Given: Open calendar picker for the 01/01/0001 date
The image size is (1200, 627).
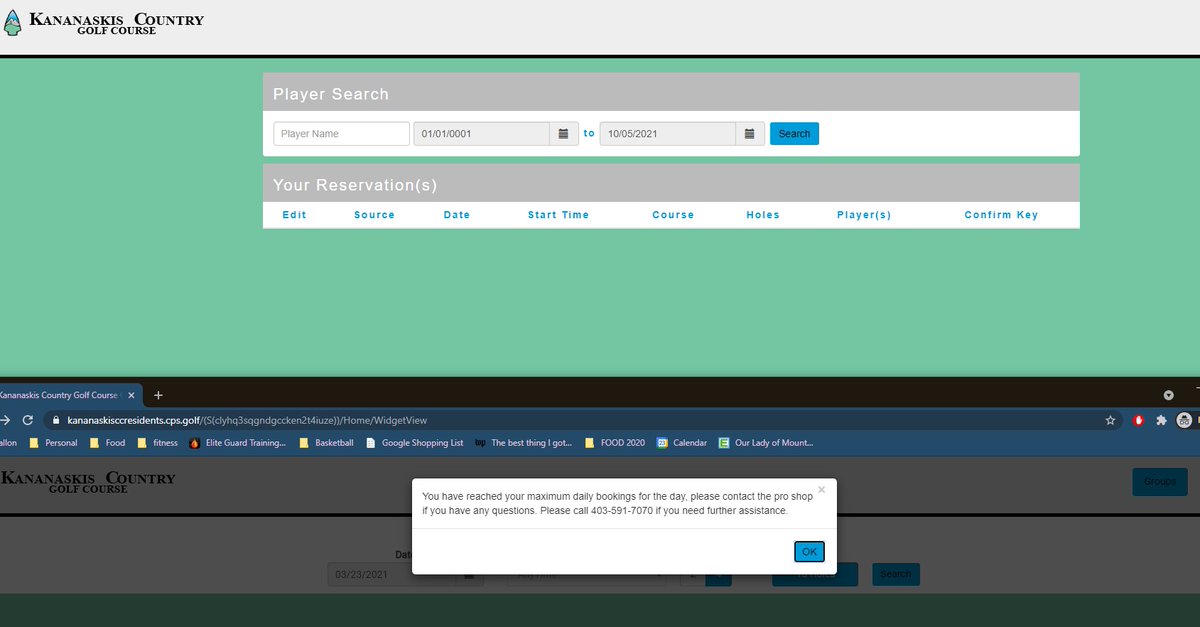Looking at the screenshot, I should [564, 134].
